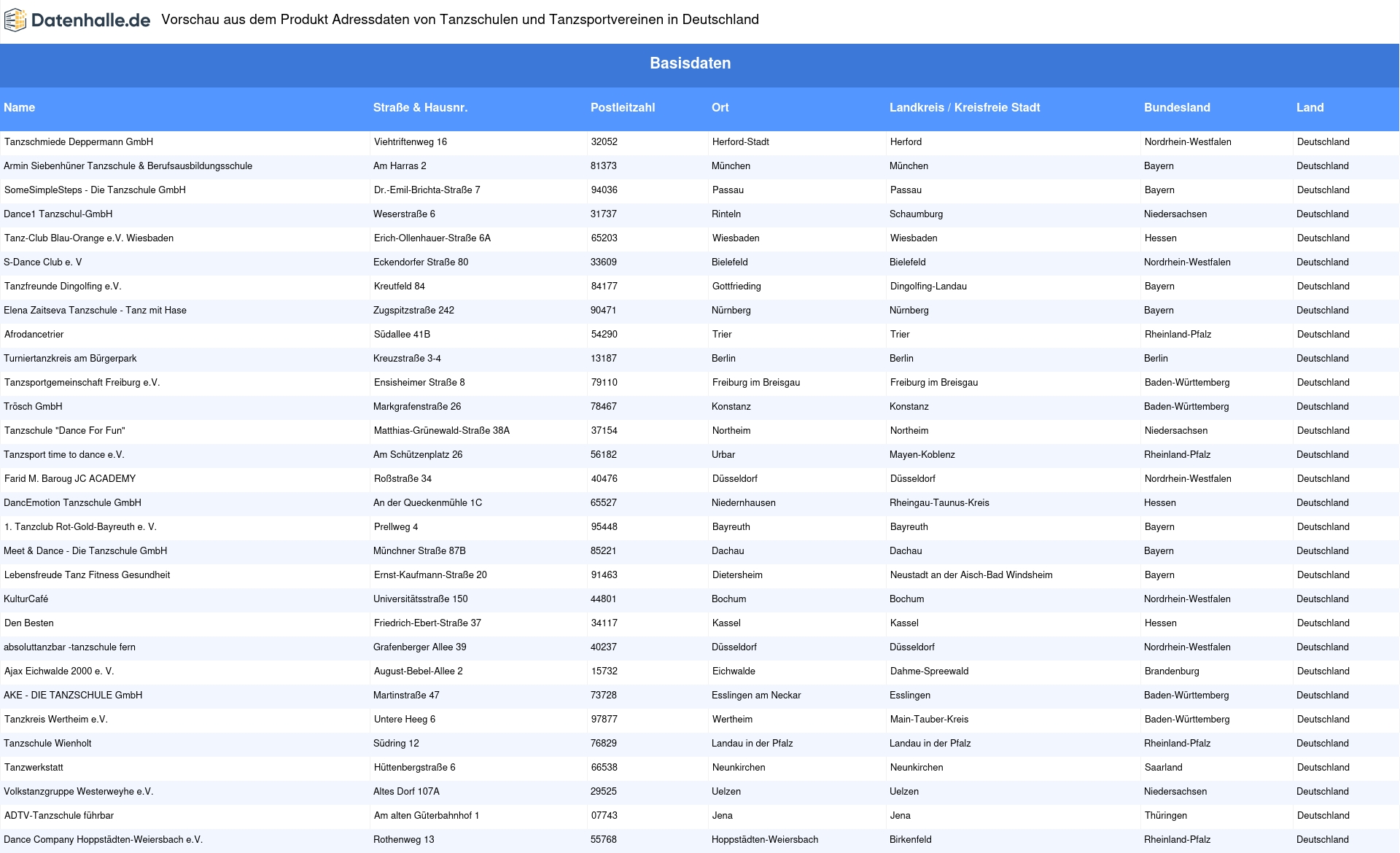Click postal code 07743
Screen dimensions: 1400x853
click(604, 816)
